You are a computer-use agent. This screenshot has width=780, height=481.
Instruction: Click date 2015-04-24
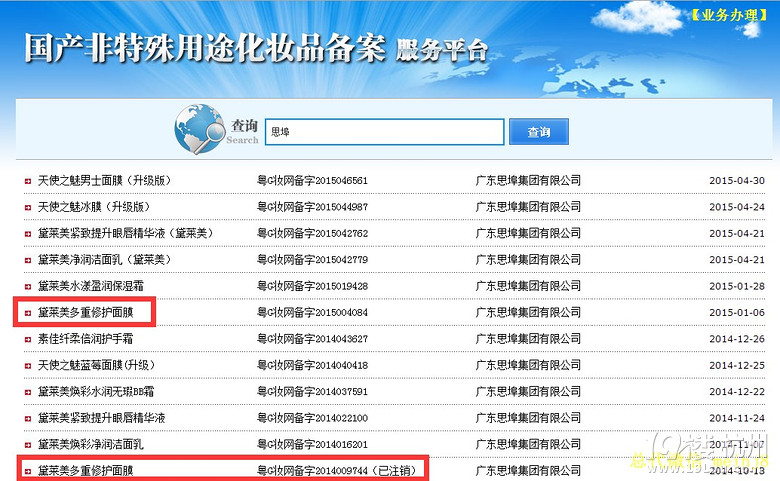[737, 207]
